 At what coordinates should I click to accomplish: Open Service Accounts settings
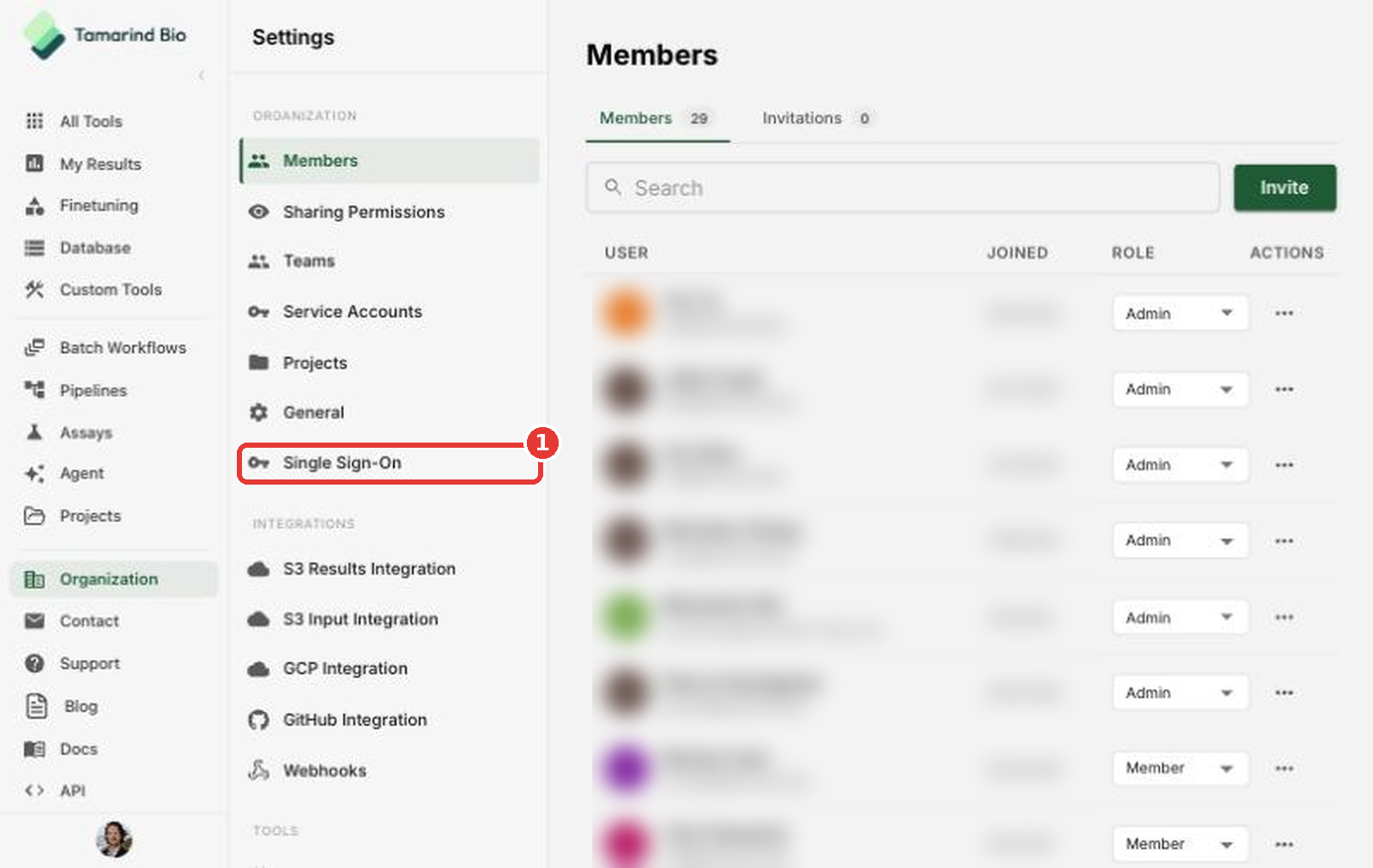pos(390,311)
